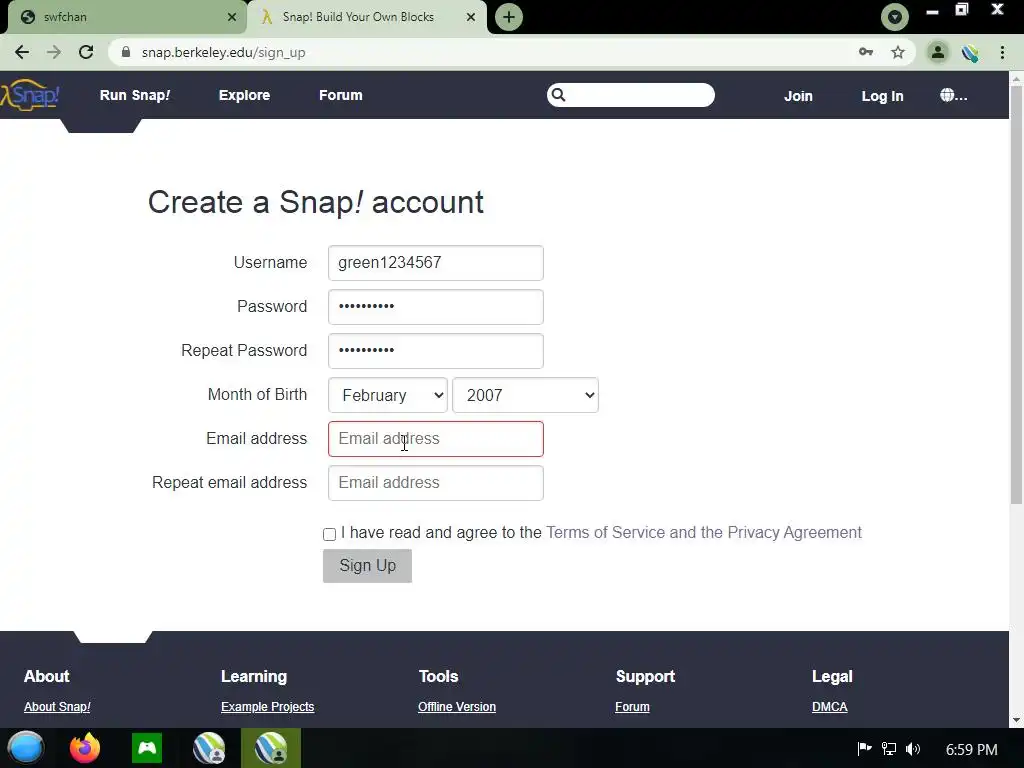The image size is (1024, 768).
Task: Click Log In in the header
Action: (x=882, y=96)
